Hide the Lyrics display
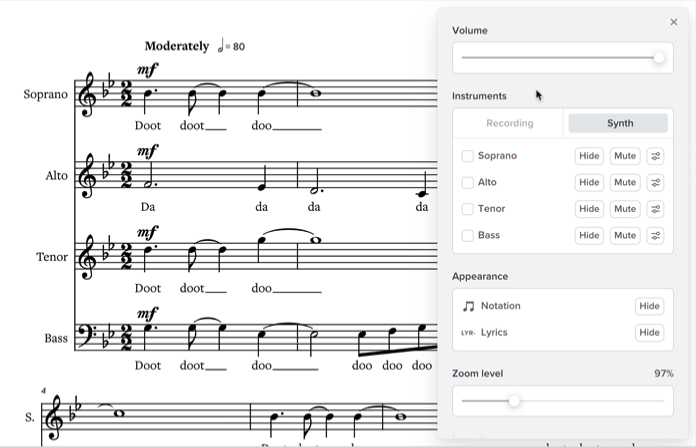The image size is (696, 448). tap(649, 333)
